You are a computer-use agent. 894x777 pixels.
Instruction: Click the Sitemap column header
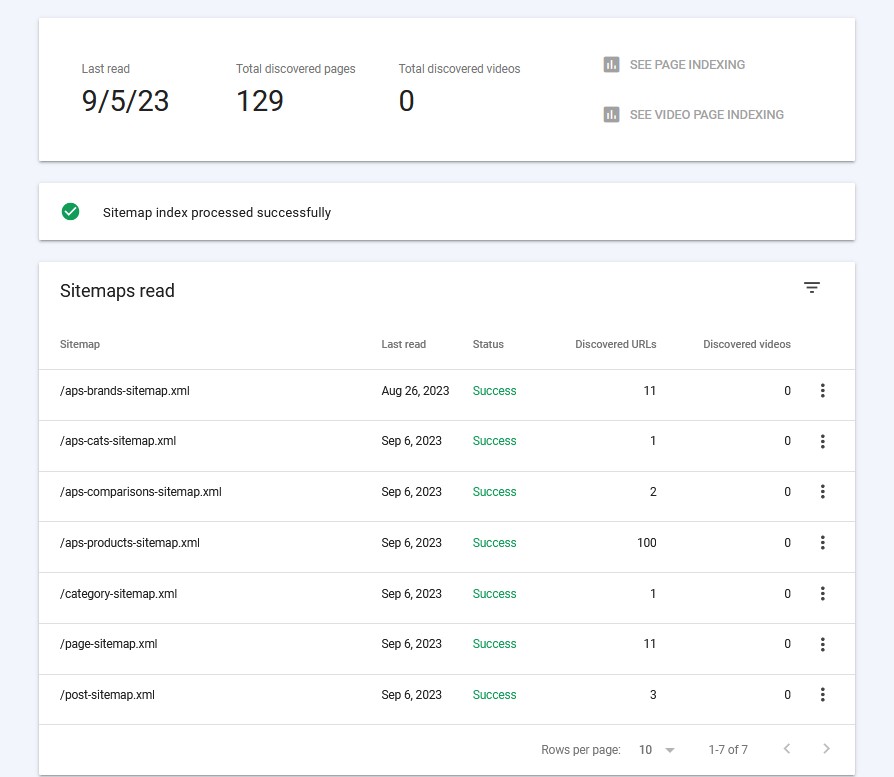click(80, 344)
